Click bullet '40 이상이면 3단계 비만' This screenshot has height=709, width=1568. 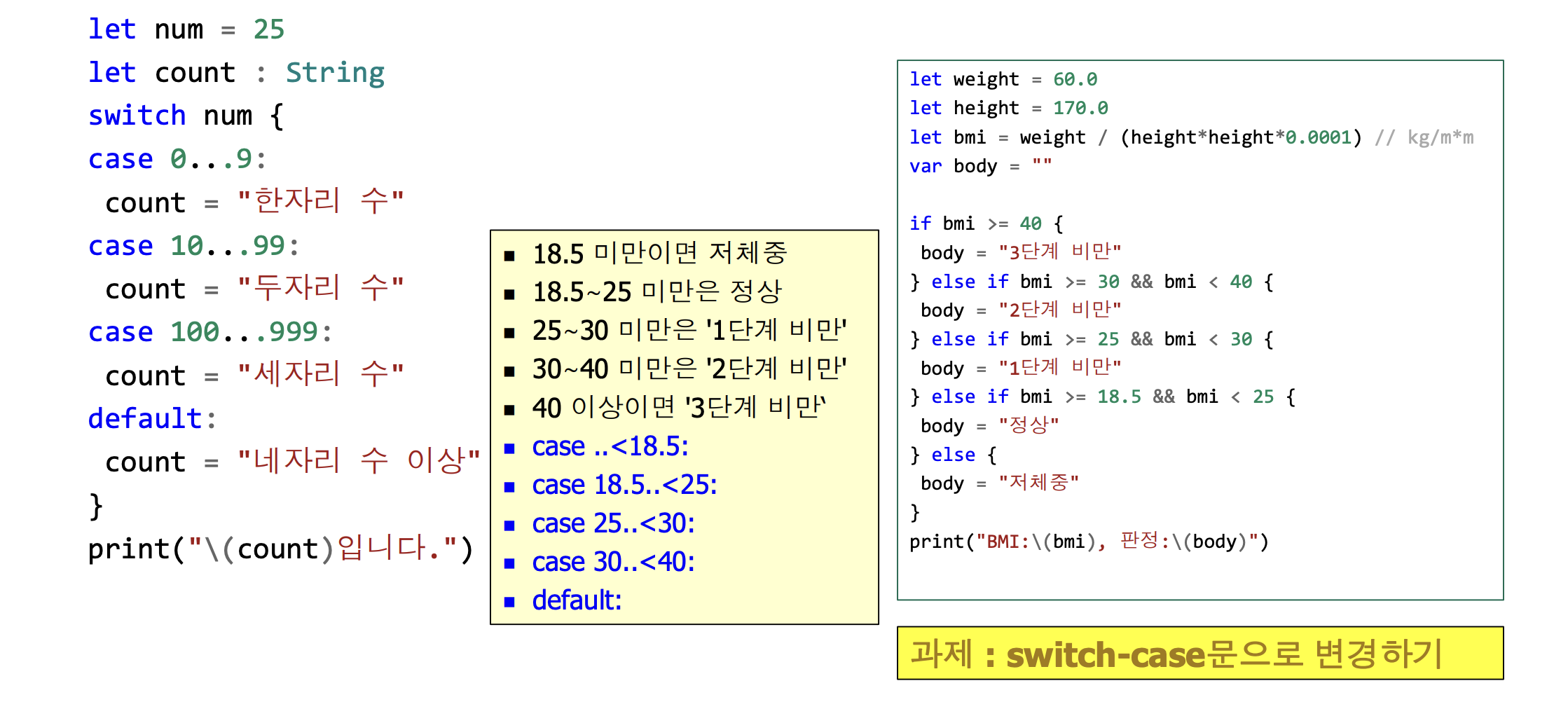click(680, 407)
